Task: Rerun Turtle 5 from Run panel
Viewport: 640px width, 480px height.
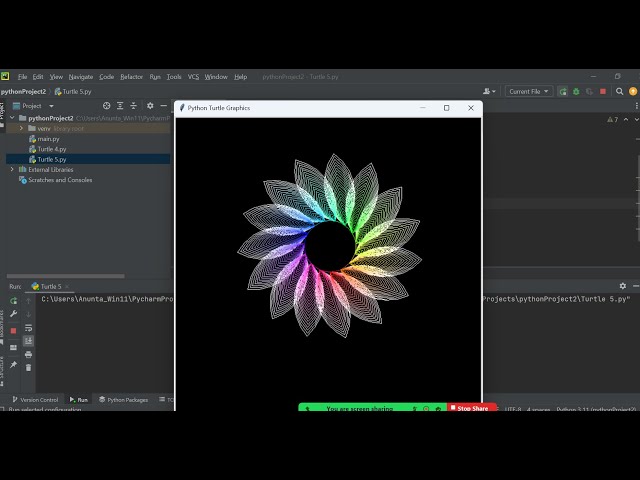Action: (13, 301)
